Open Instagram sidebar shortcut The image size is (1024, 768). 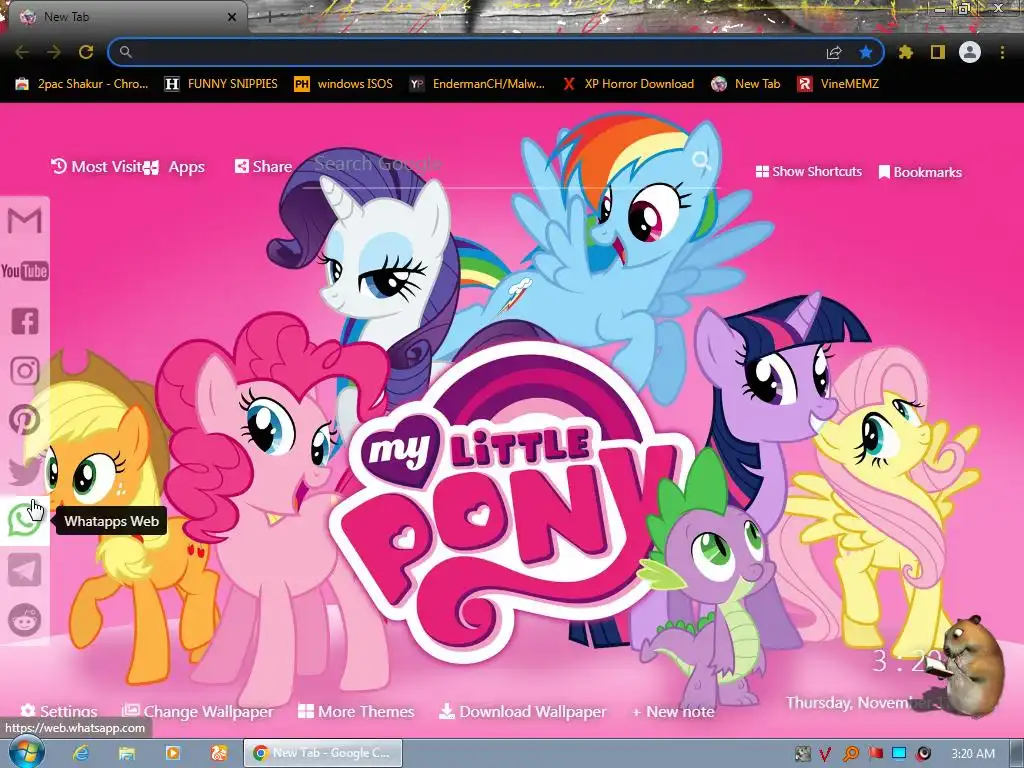pos(25,371)
